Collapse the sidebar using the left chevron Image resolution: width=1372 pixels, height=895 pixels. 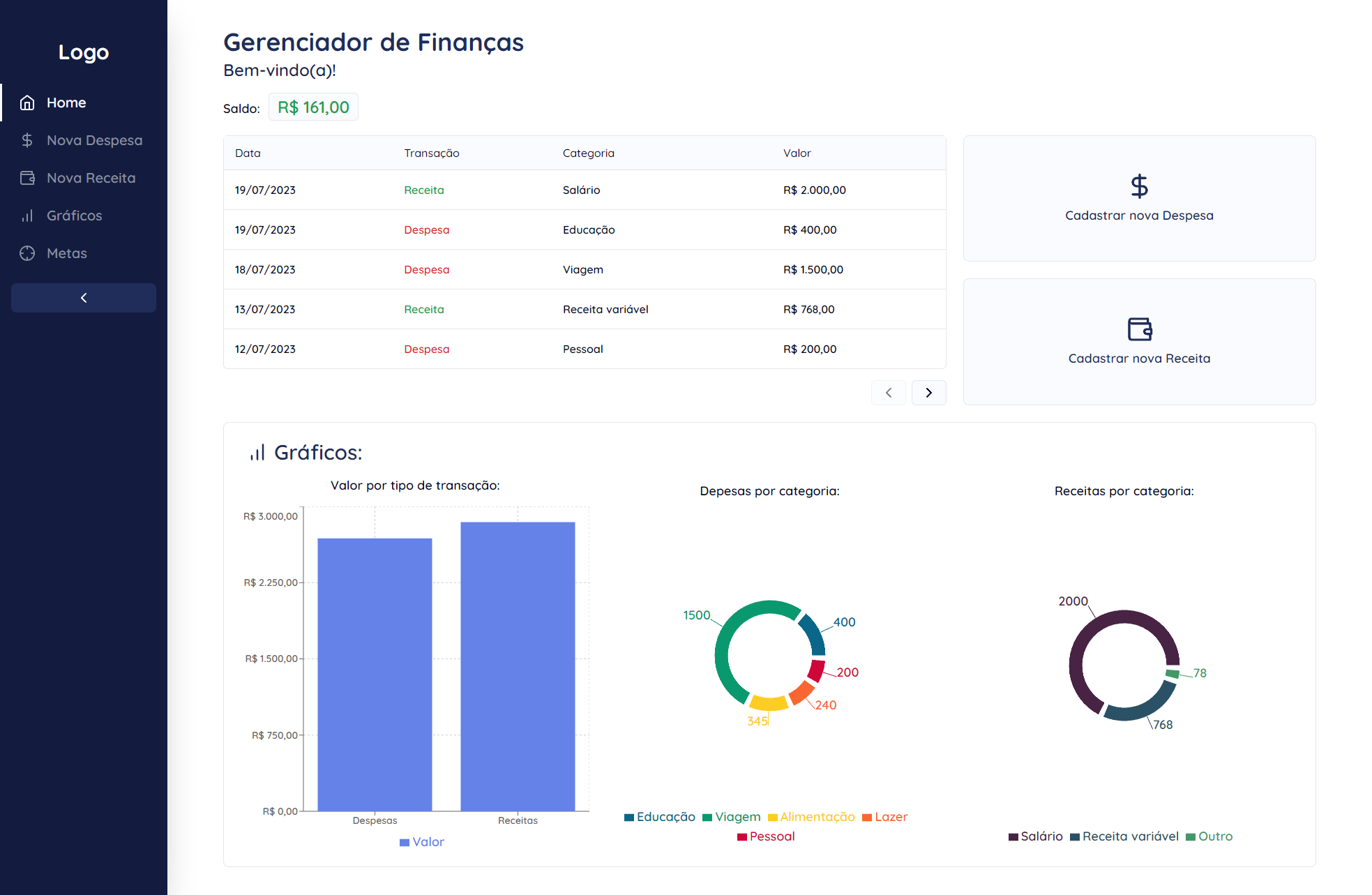coord(83,297)
